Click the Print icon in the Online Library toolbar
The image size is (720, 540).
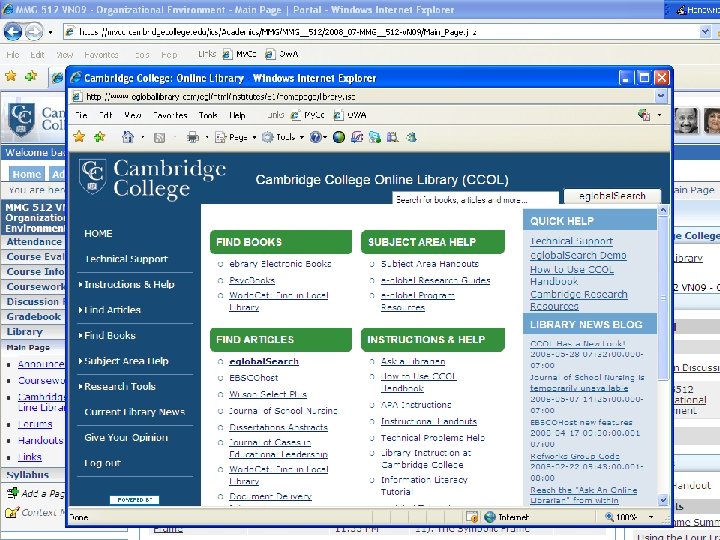[x=193, y=137]
